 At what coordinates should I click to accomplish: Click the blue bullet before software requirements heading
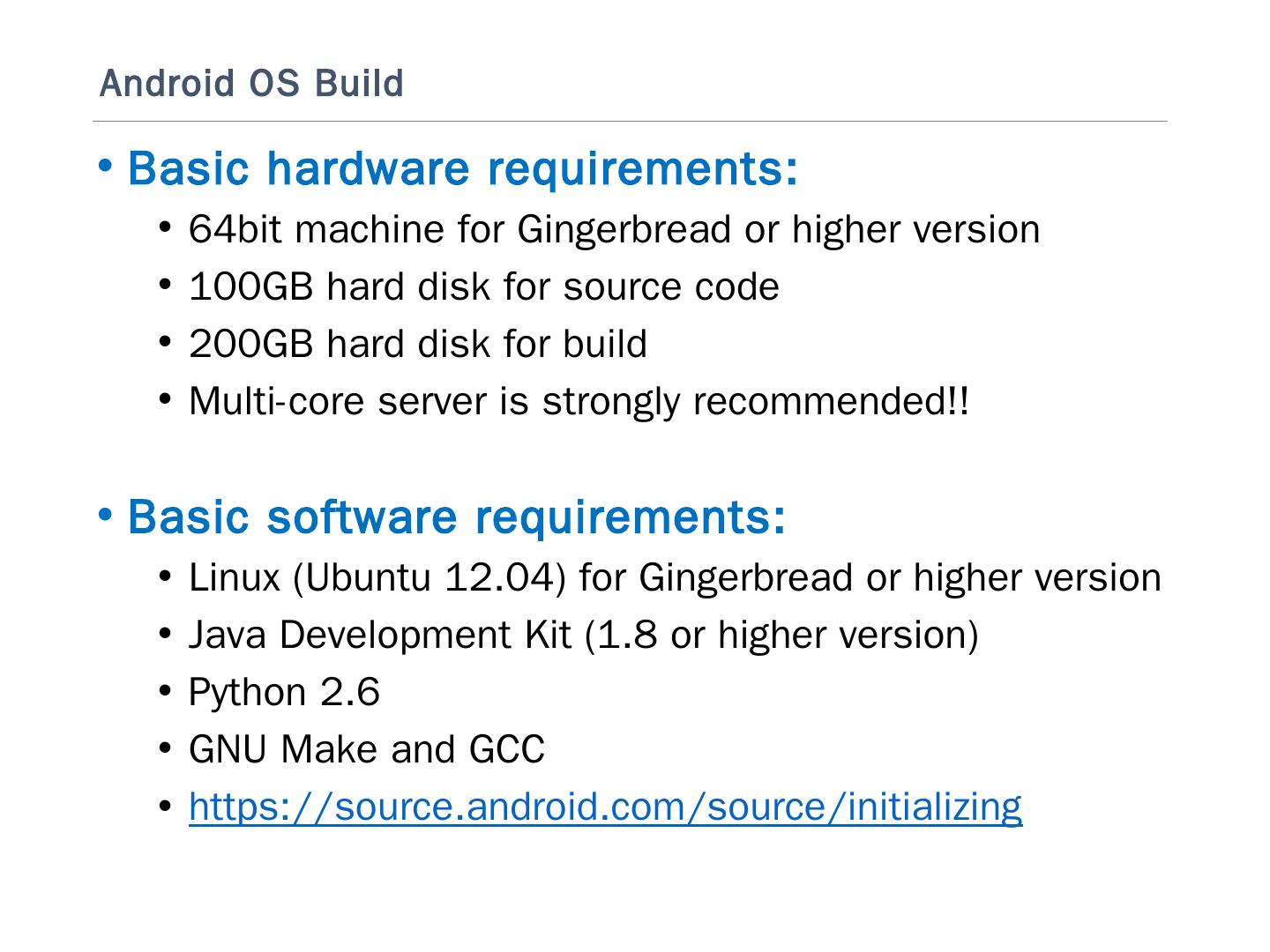pyautogui.click(x=106, y=514)
